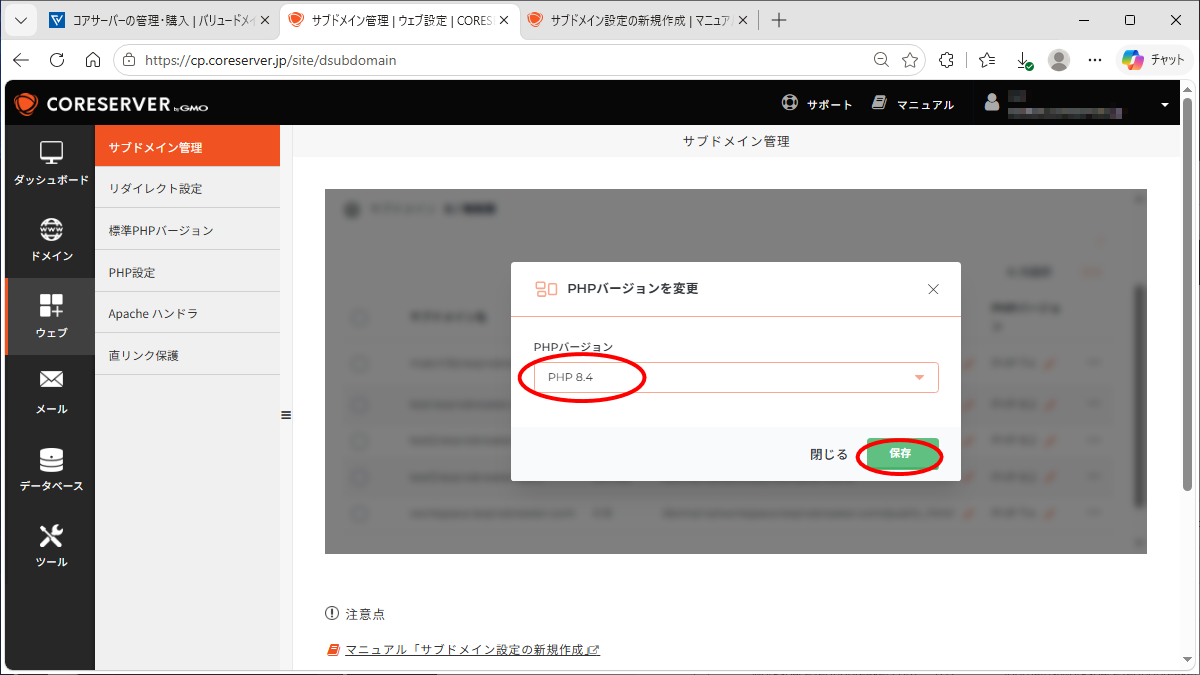1200x675 pixels.
Task: Close the PHP version dialog with X
Action: (933, 289)
